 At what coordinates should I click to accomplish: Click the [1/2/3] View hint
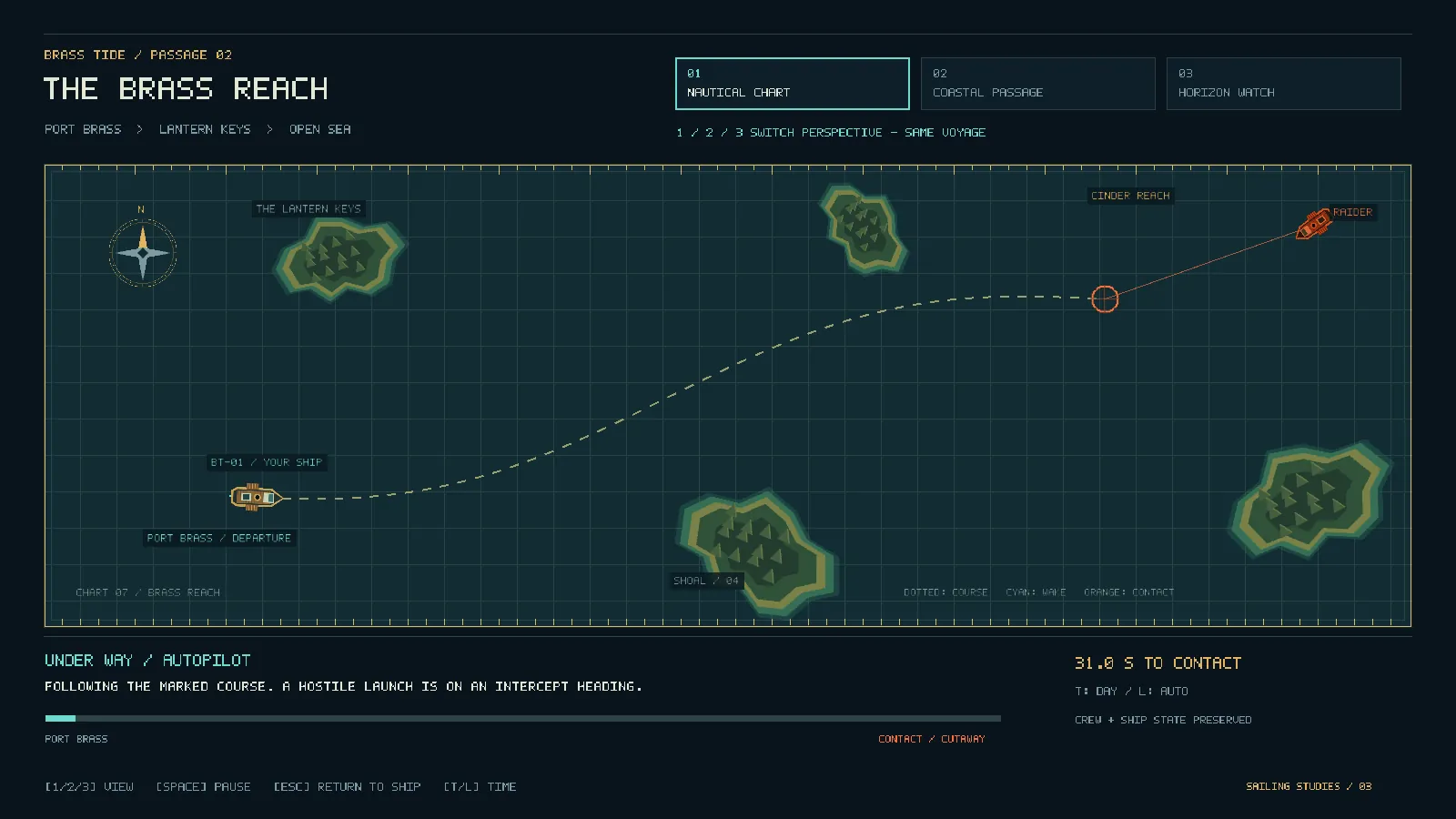[89, 786]
